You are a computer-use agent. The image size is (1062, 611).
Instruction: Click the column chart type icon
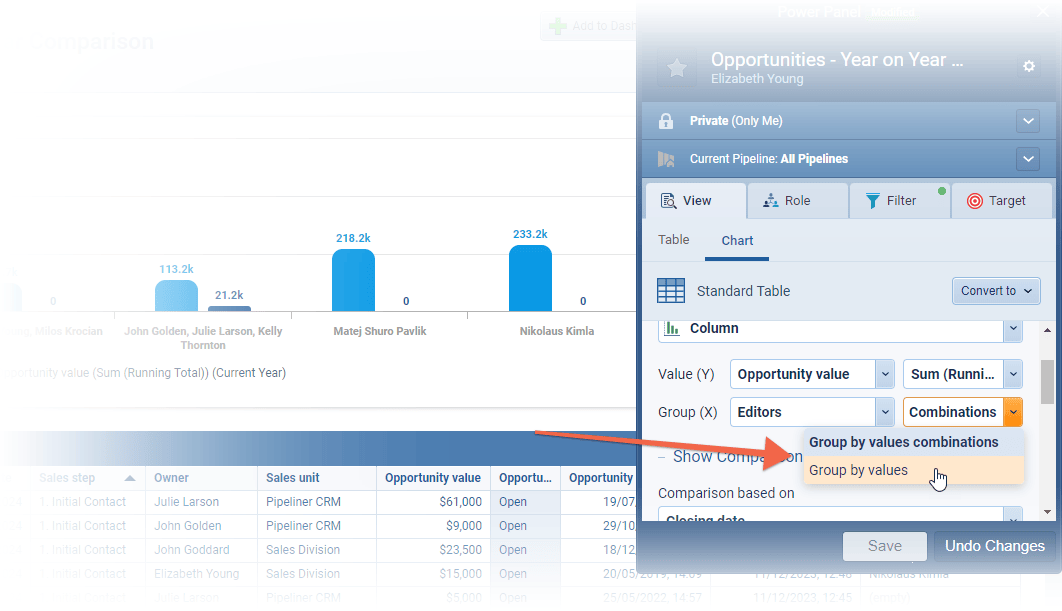673,328
